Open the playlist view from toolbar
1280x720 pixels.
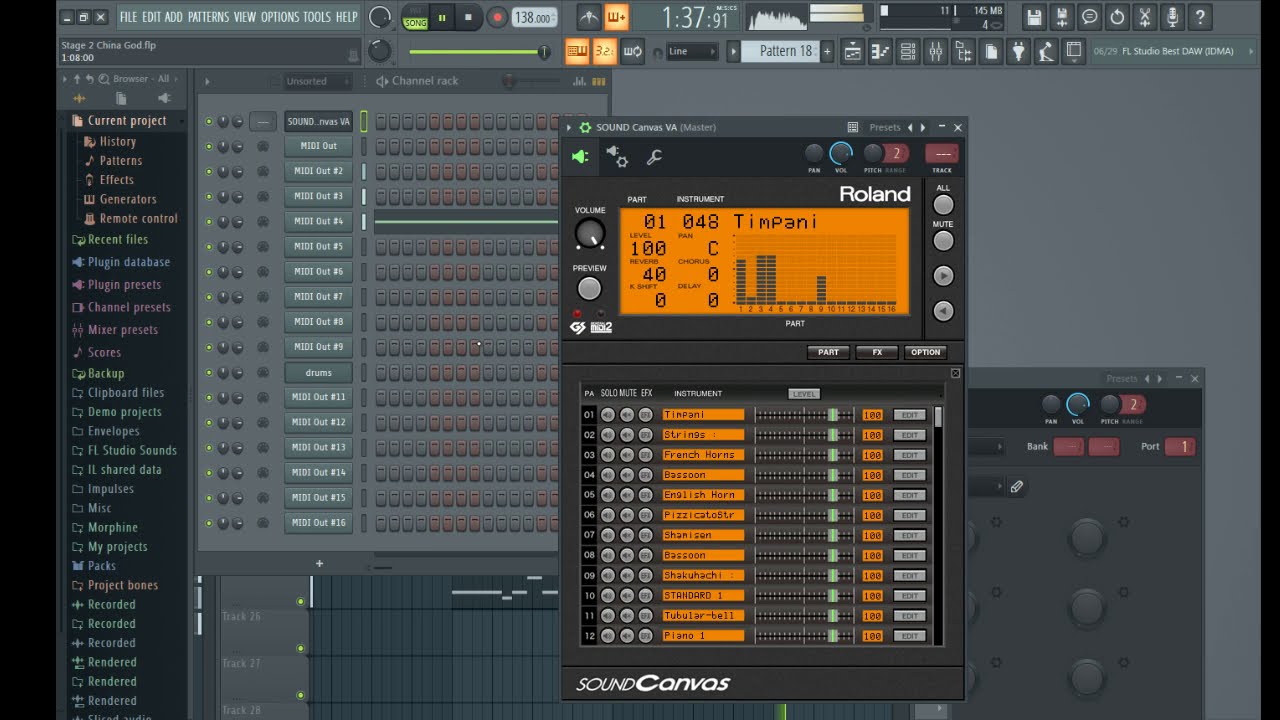click(x=853, y=51)
